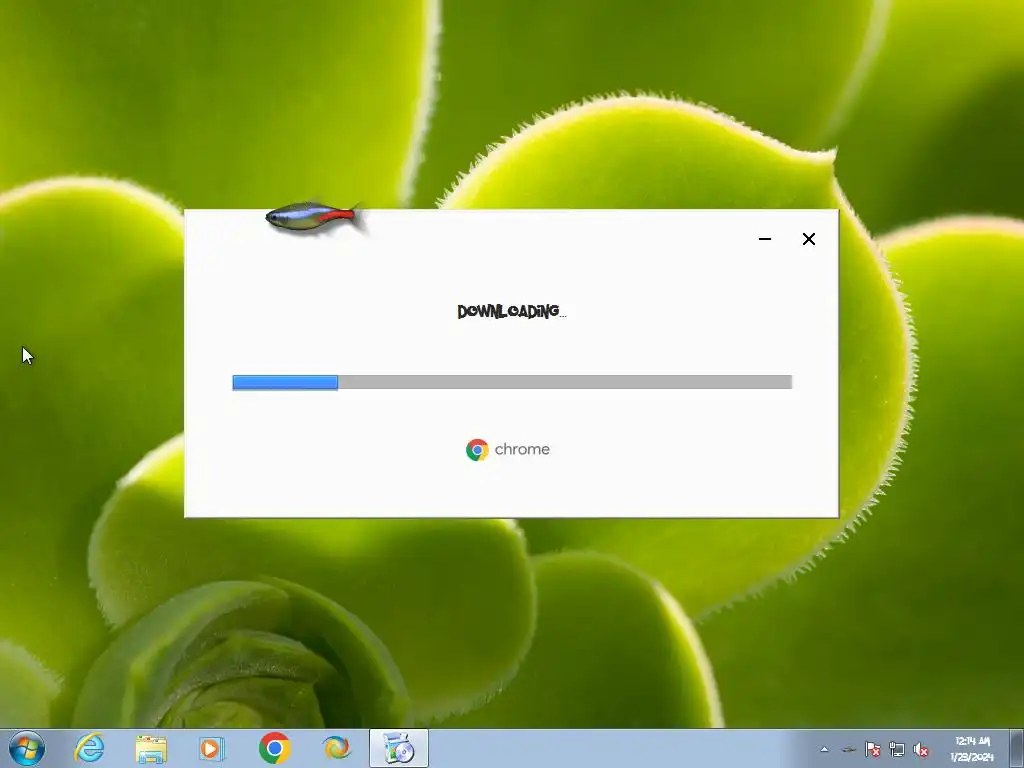The width and height of the screenshot is (1024, 768).
Task: Click the Downloading status text
Action: [x=512, y=312]
